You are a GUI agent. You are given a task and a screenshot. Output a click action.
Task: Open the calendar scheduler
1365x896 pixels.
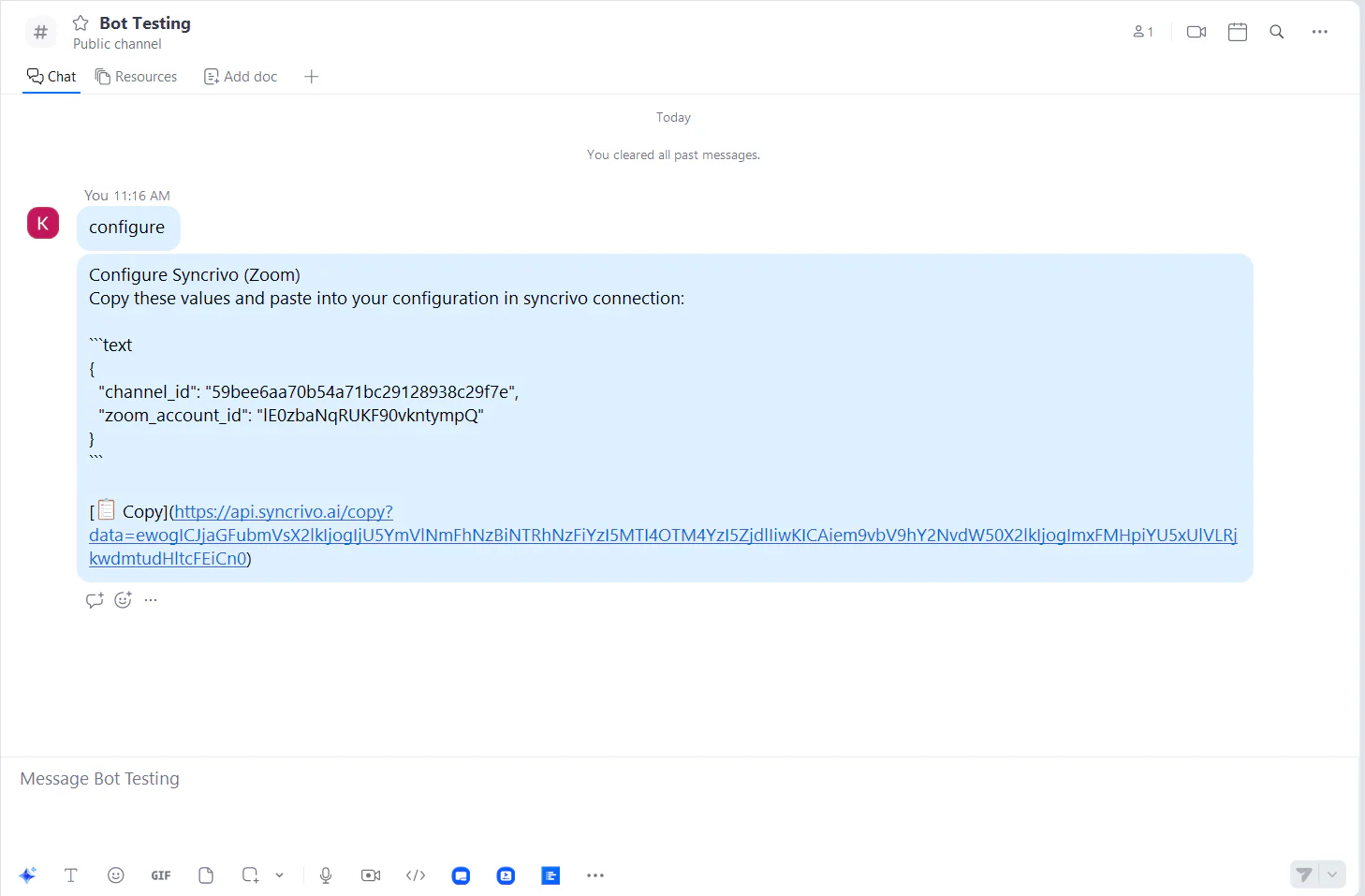tap(1238, 32)
